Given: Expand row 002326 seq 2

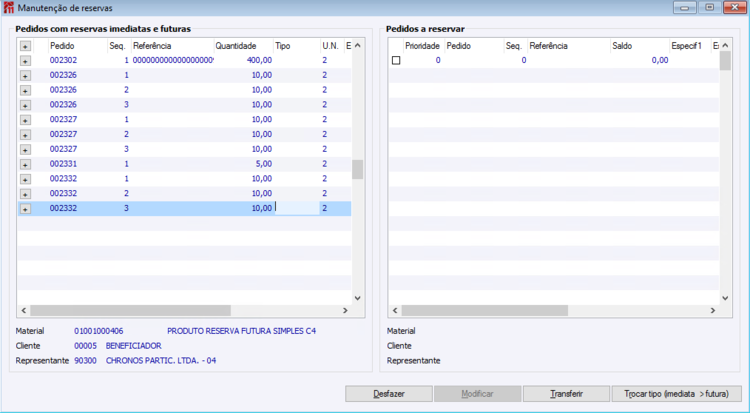Looking at the screenshot, I should pos(25,90).
